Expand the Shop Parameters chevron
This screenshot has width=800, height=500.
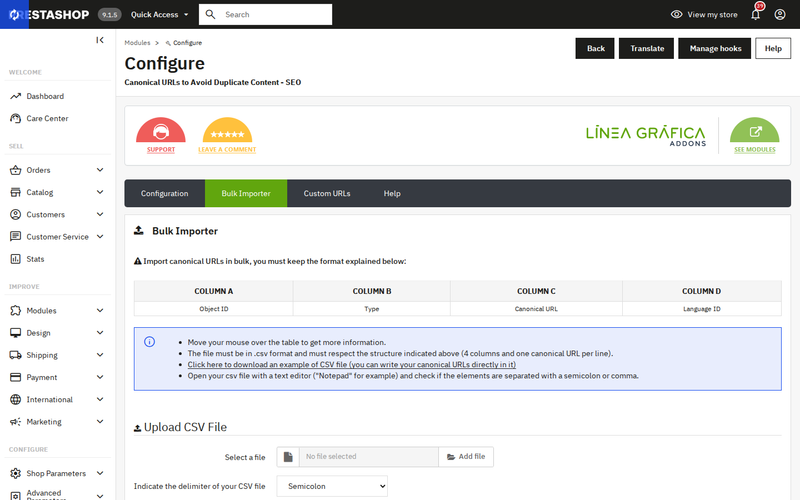tap(100, 473)
